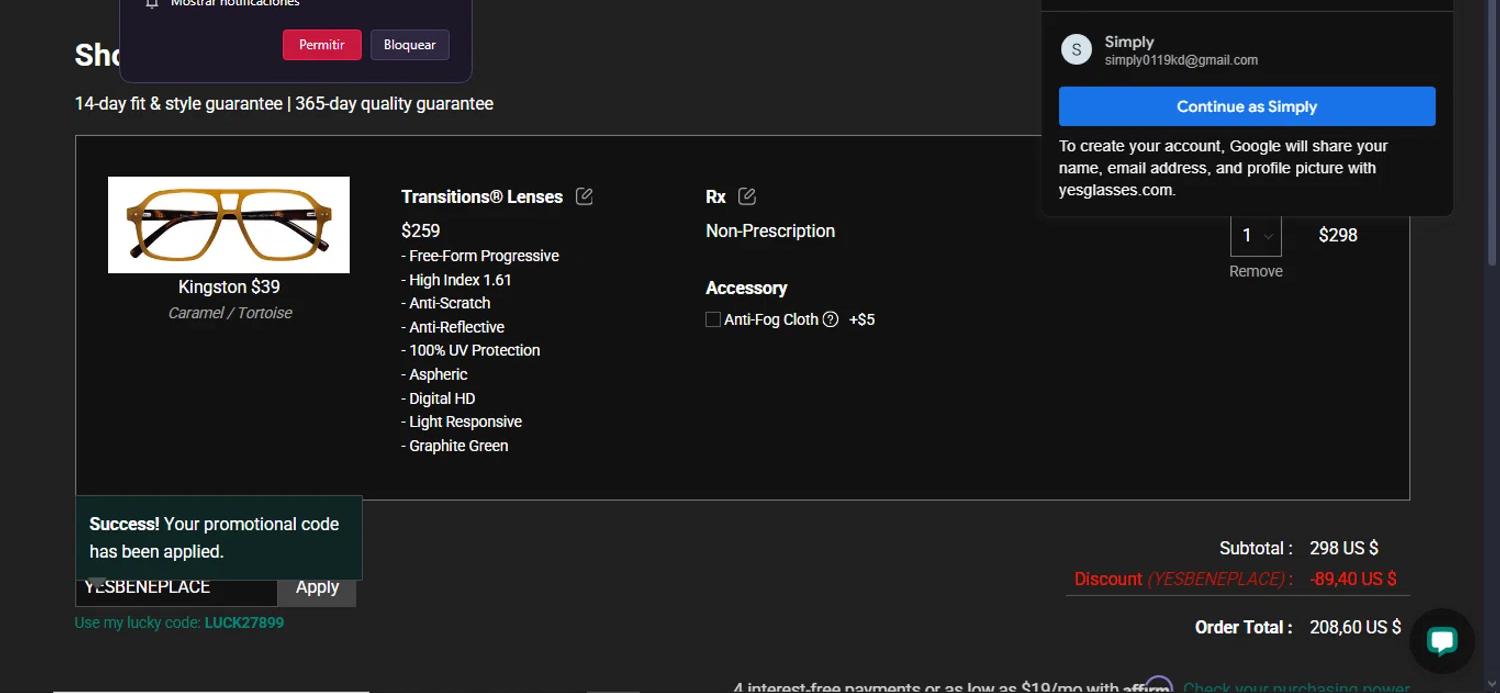Edit the Rx prescription details
This screenshot has height=693, width=1500.
tap(747, 196)
